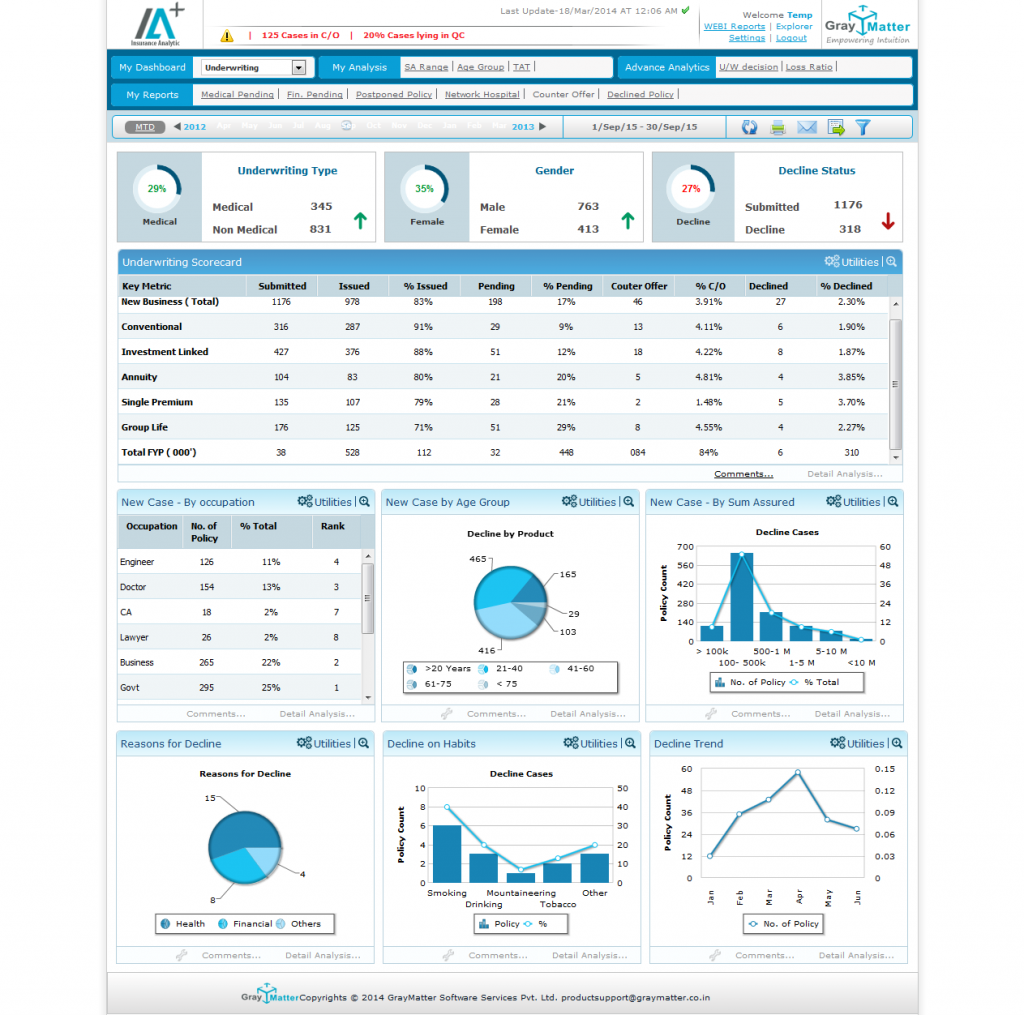Click the WEBI Reports link

point(734,27)
